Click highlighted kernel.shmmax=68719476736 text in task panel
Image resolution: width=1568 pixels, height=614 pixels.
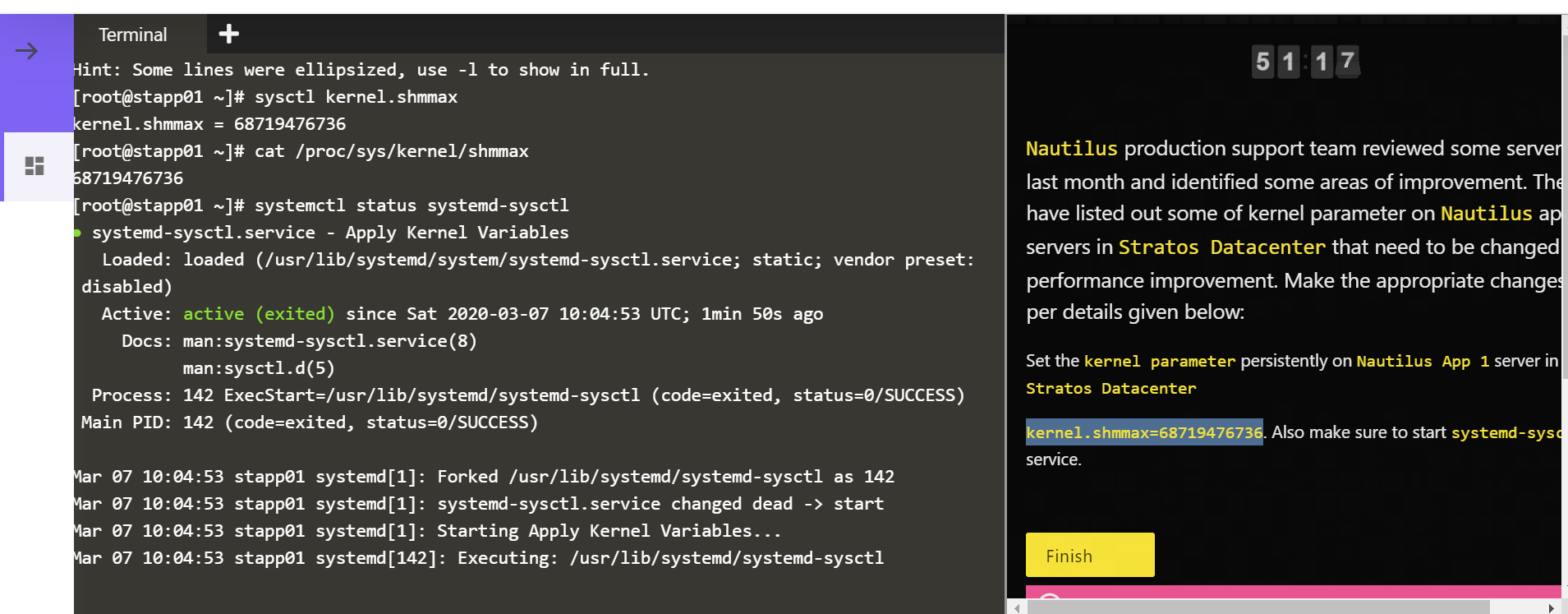coord(1143,432)
